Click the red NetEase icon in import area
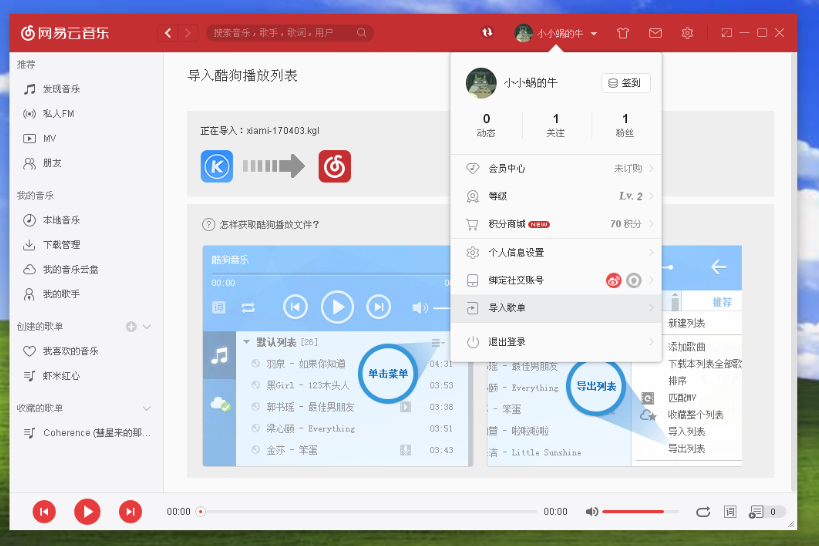The height and width of the screenshot is (546, 819). click(335, 166)
